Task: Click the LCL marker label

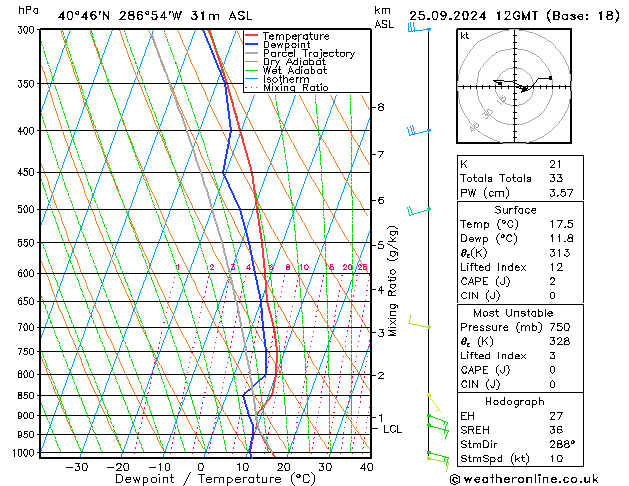Action: [x=392, y=429]
